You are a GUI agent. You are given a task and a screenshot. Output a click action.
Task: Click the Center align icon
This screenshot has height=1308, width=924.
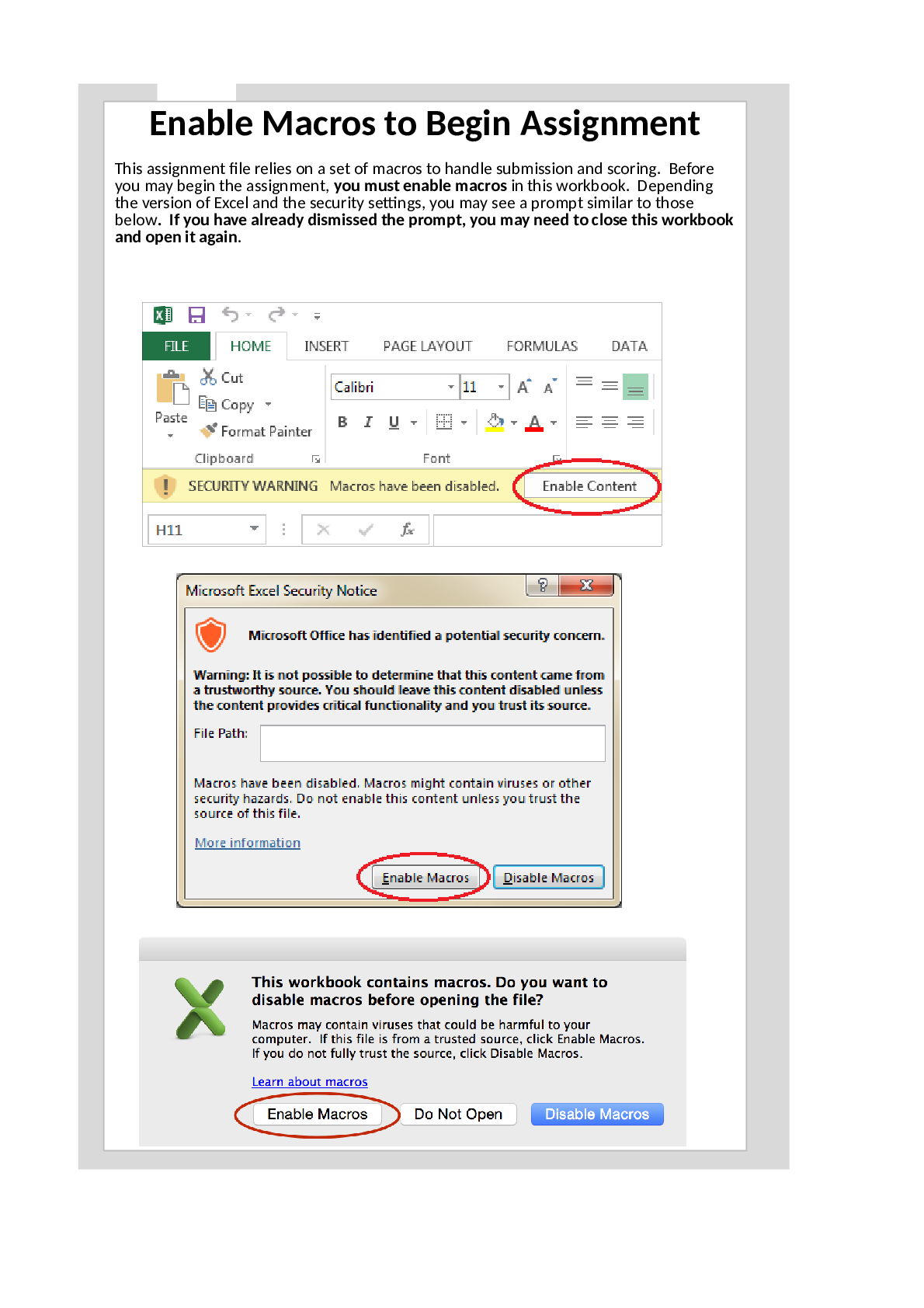[x=610, y=422]
